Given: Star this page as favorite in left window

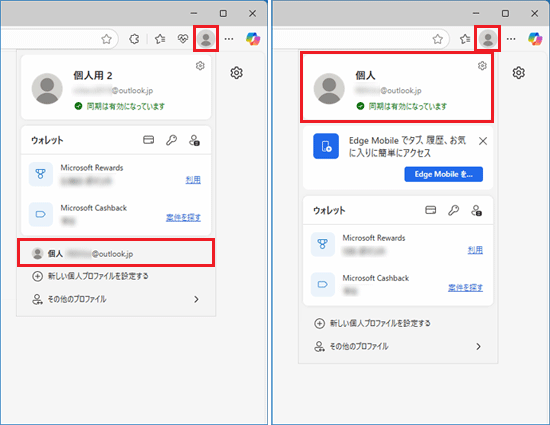Looking at the screenshot, I should pos(106,39).
